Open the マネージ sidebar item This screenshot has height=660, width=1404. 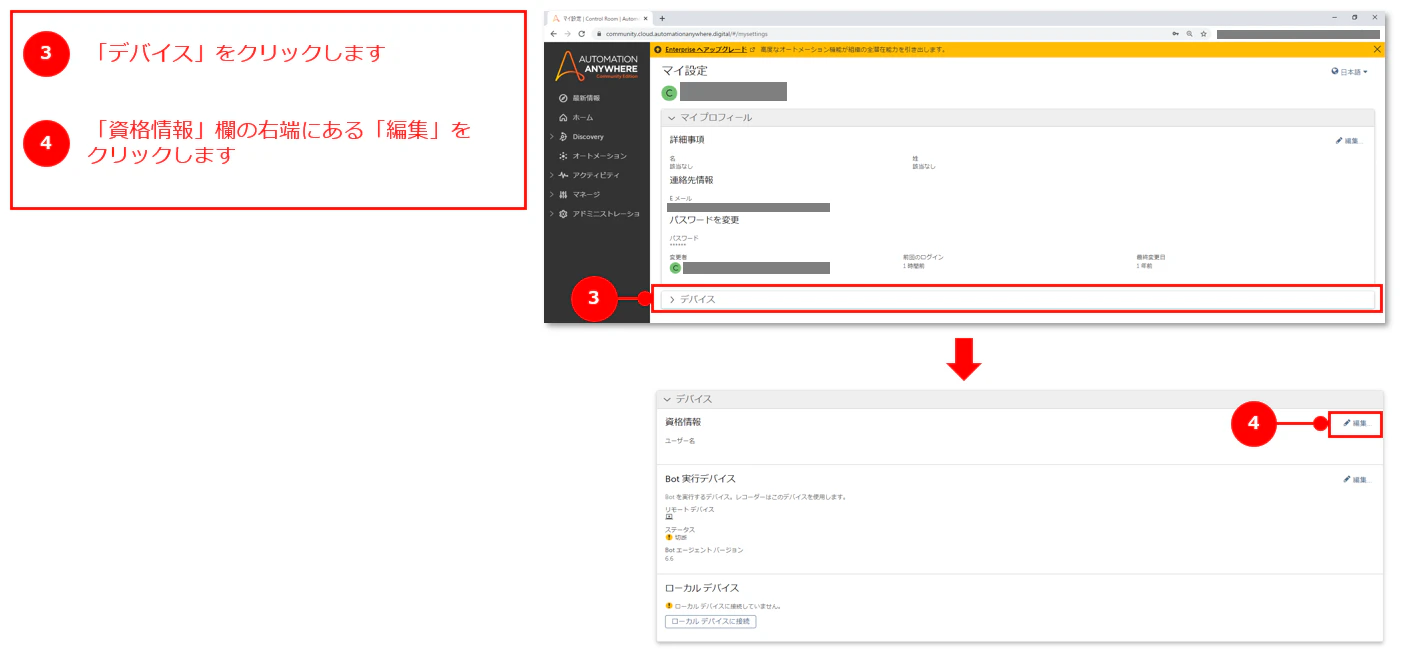tap(580, 194)
